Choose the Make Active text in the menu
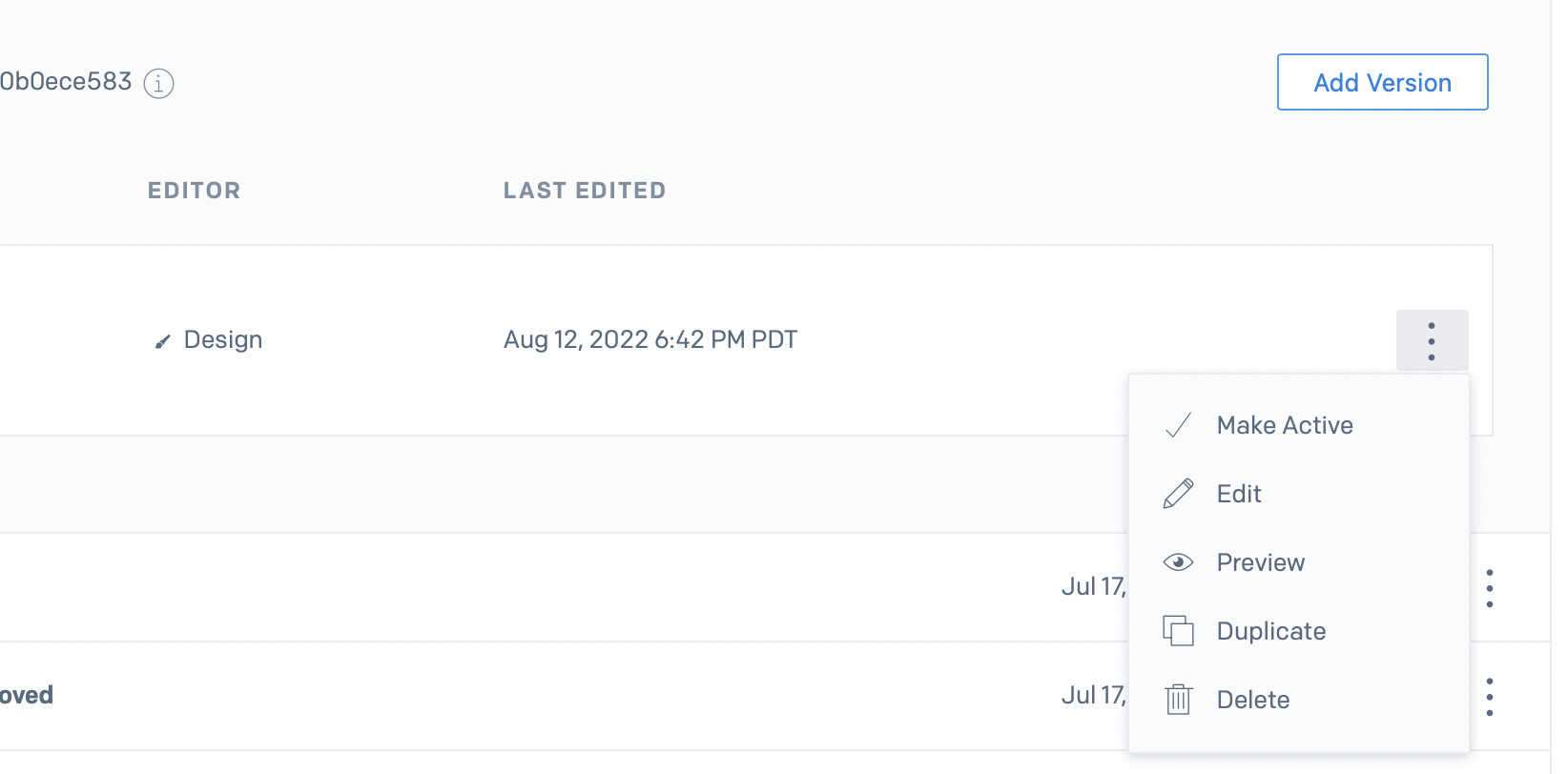1568x774 pixels. click(x=1285, y=425)
